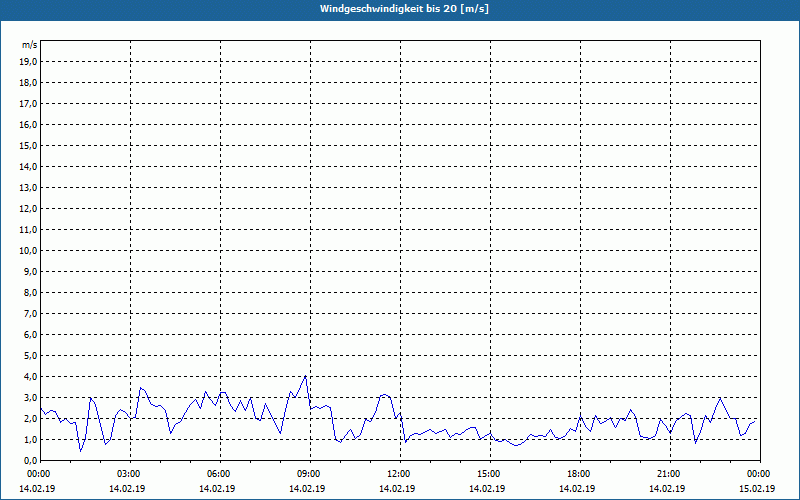This screenshot has width=800, height=500.
Task: Click the 1,0 y-axis label
Action: (x=30, y=440)
